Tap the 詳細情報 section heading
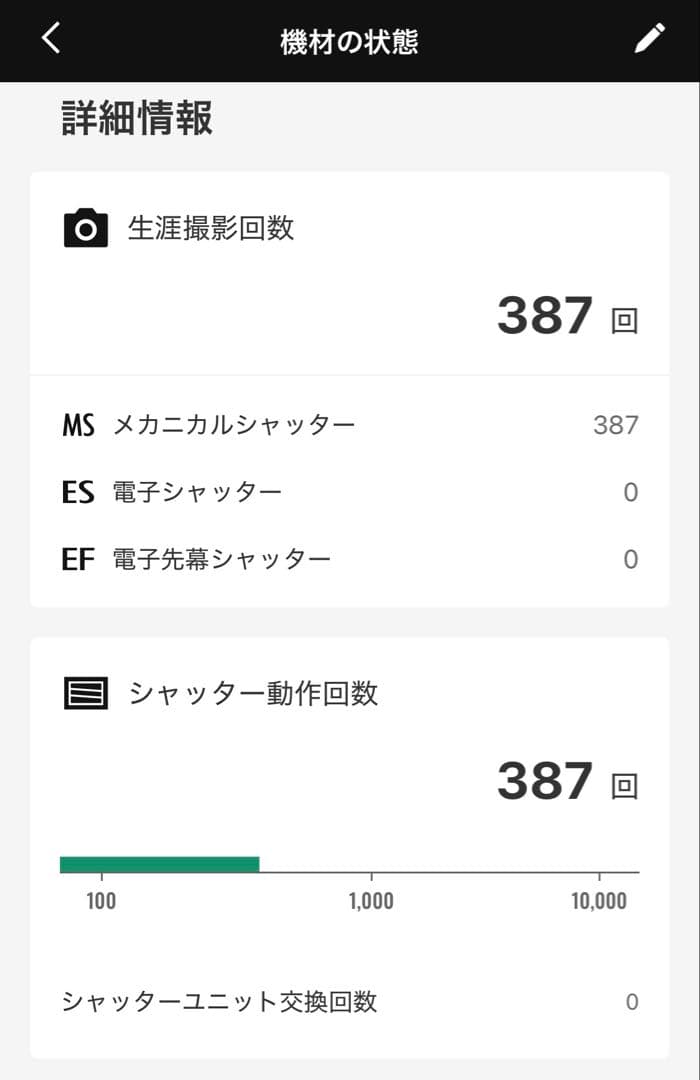 pyautogui.click(x=137, y=118)
